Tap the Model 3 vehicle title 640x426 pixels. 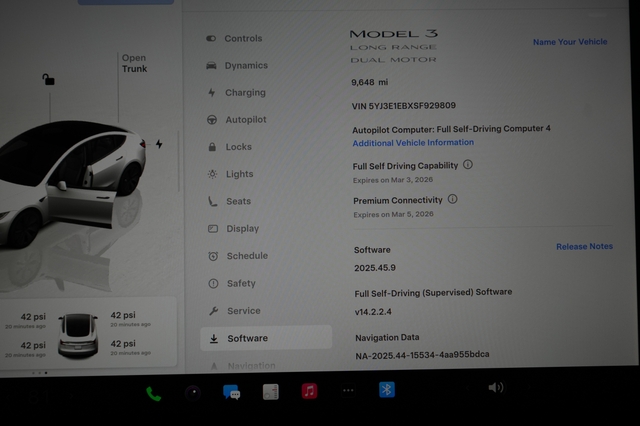[x=393, y=33]
